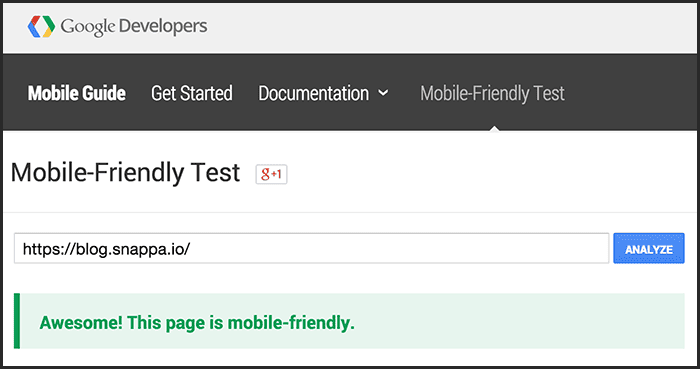Open the Google Developers home link text
Image resolution: width=700 pixels, height=369 pixels.
point(134,26)
